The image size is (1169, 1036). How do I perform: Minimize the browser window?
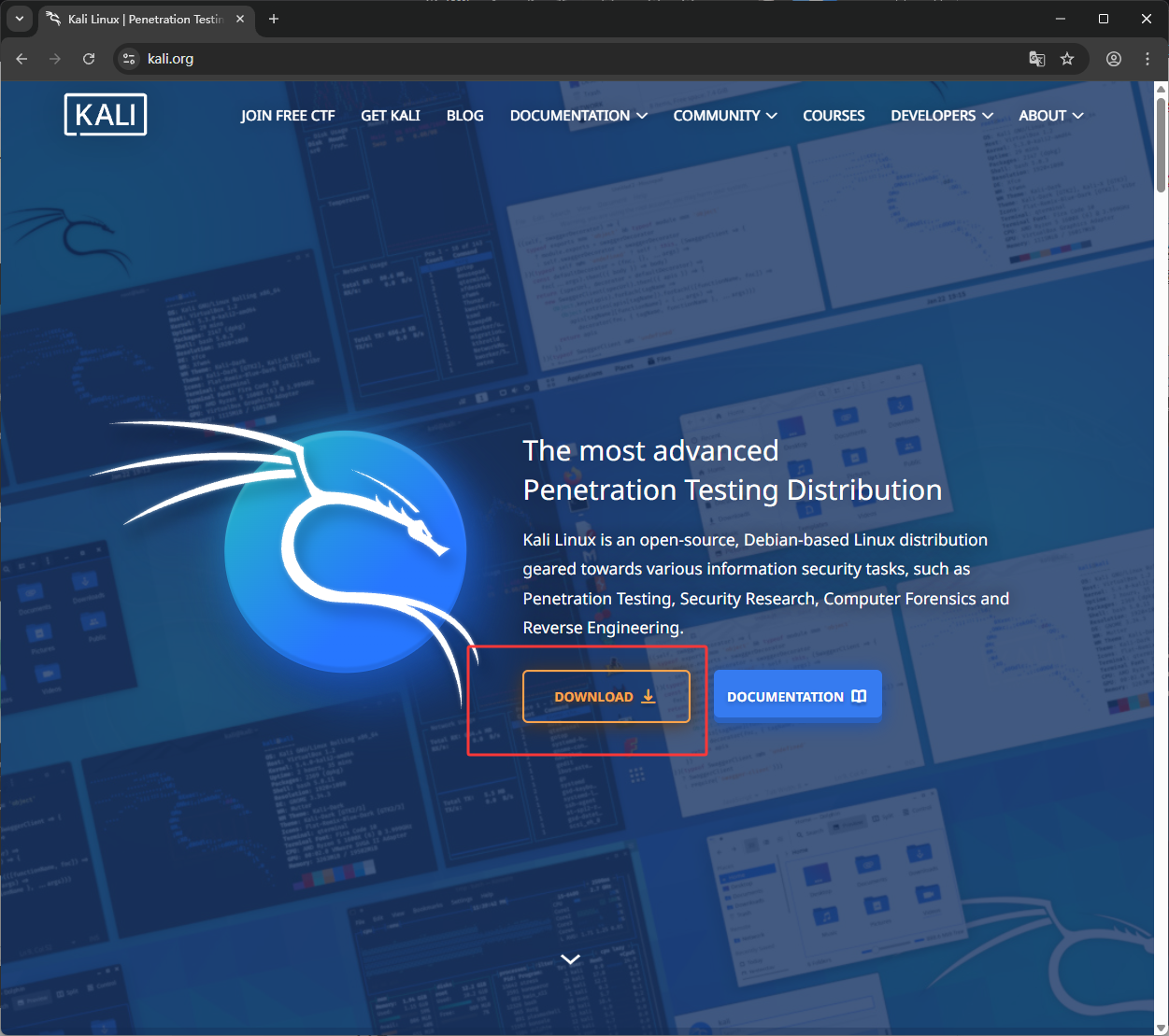point(1061,19)
